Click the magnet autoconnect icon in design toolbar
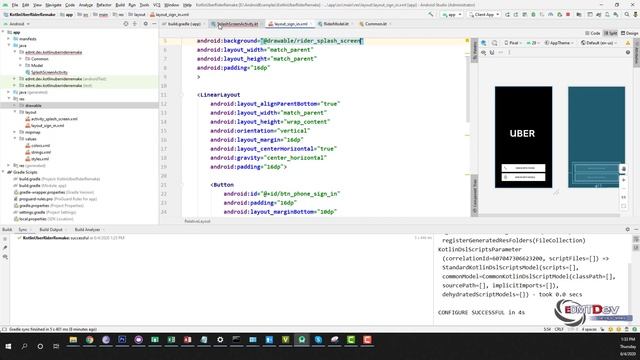 point(492,52)
